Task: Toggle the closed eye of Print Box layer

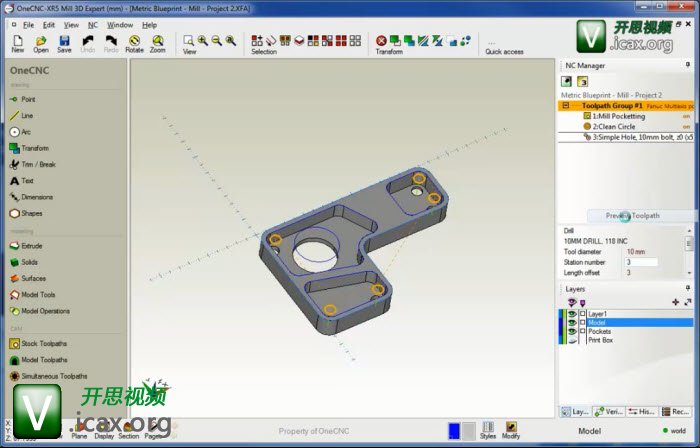Action: point(572,340)
